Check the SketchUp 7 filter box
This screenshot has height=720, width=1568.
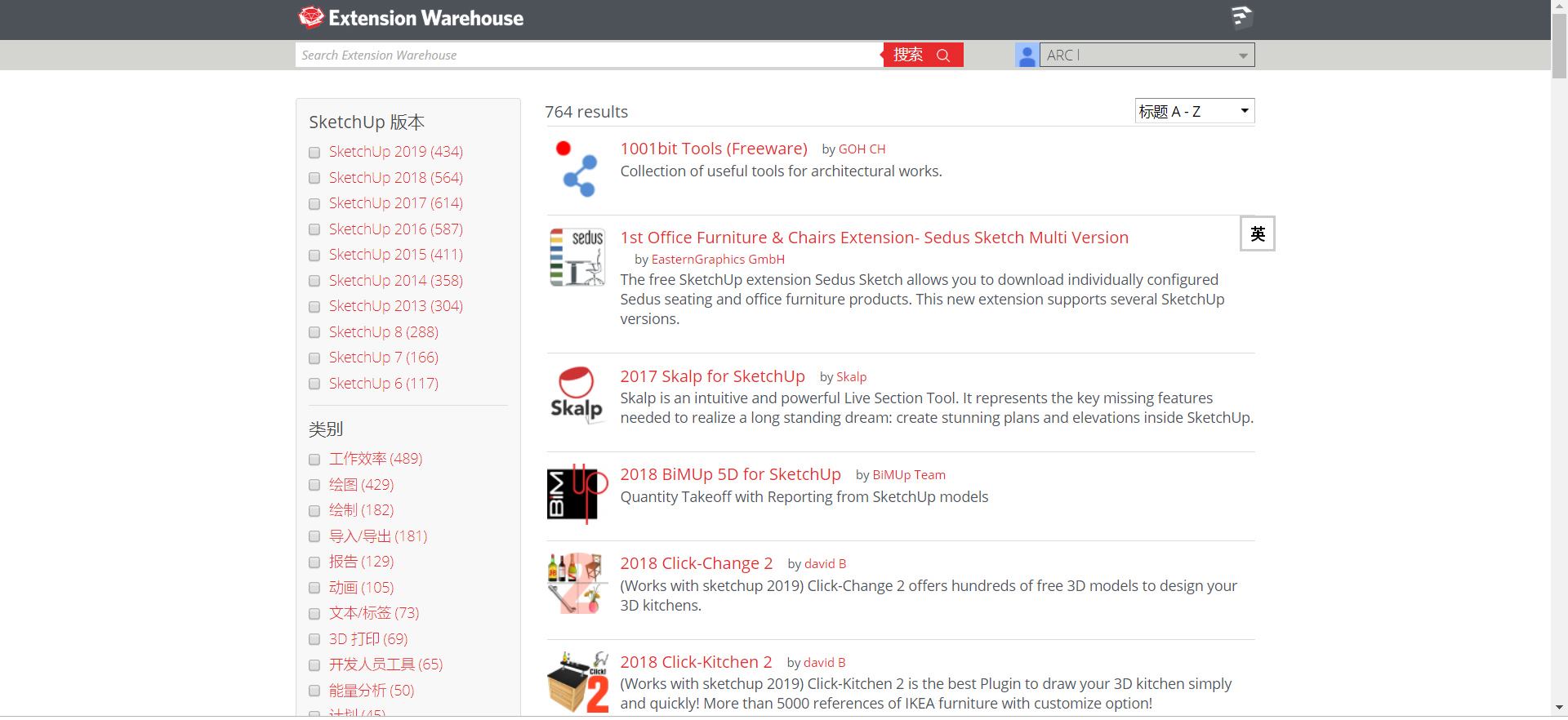tap(314, 358)
